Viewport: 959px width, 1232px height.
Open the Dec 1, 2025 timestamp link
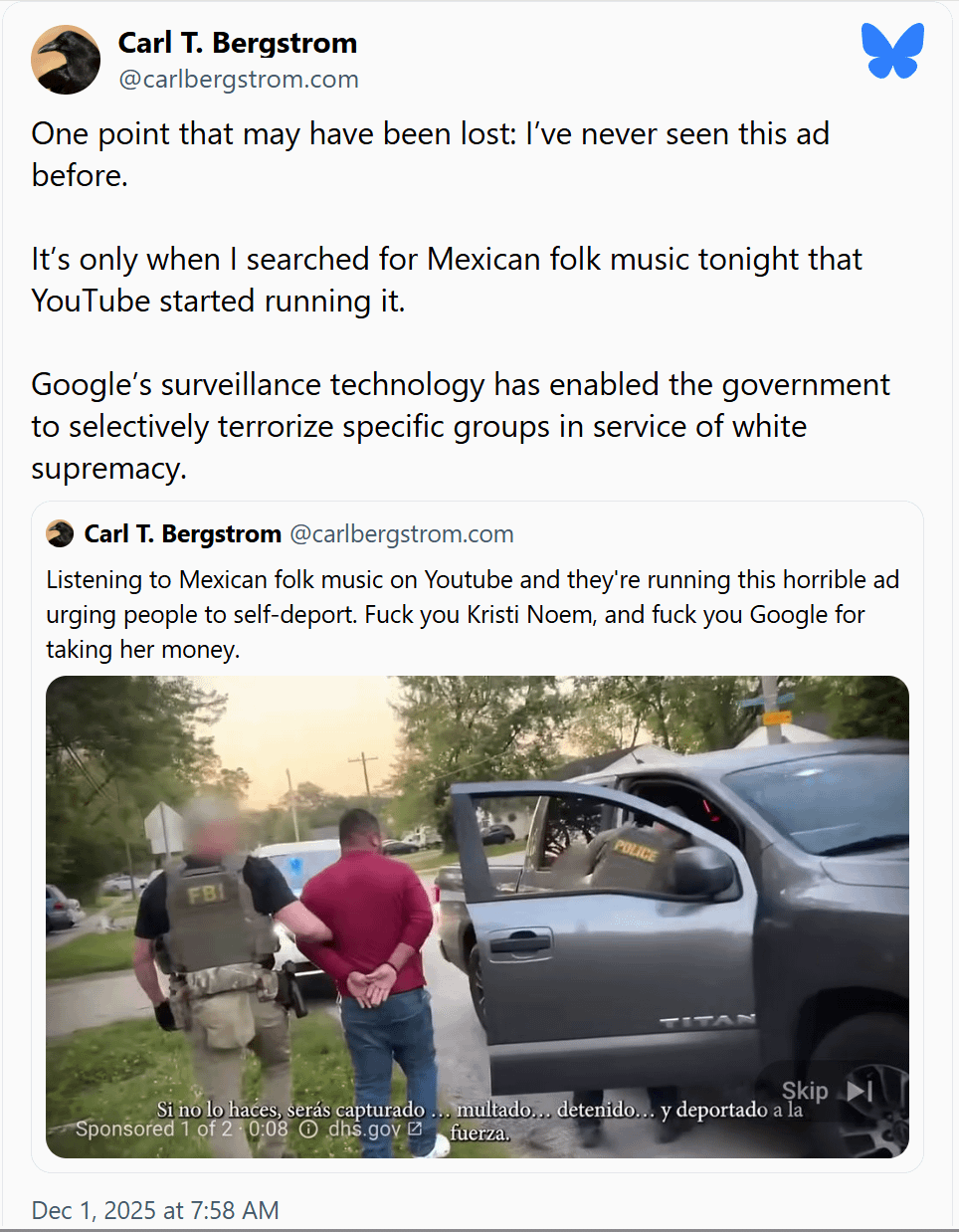pyautogui.click(x=155, y=1210)
